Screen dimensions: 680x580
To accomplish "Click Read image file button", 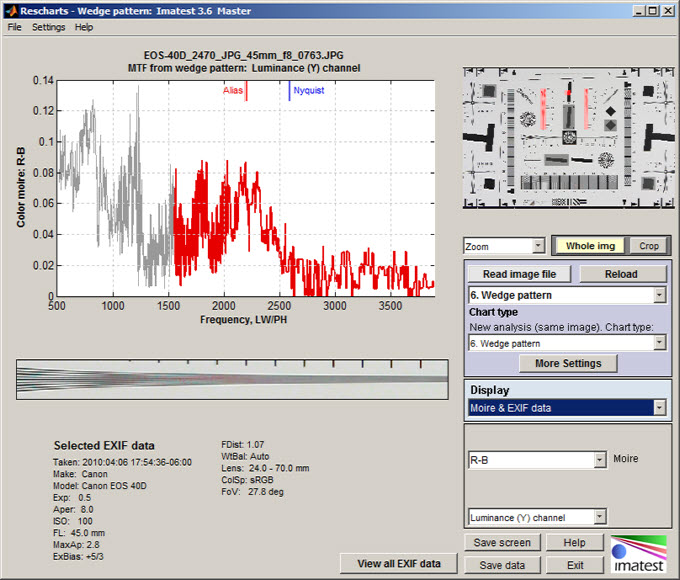I will point(519,274).
